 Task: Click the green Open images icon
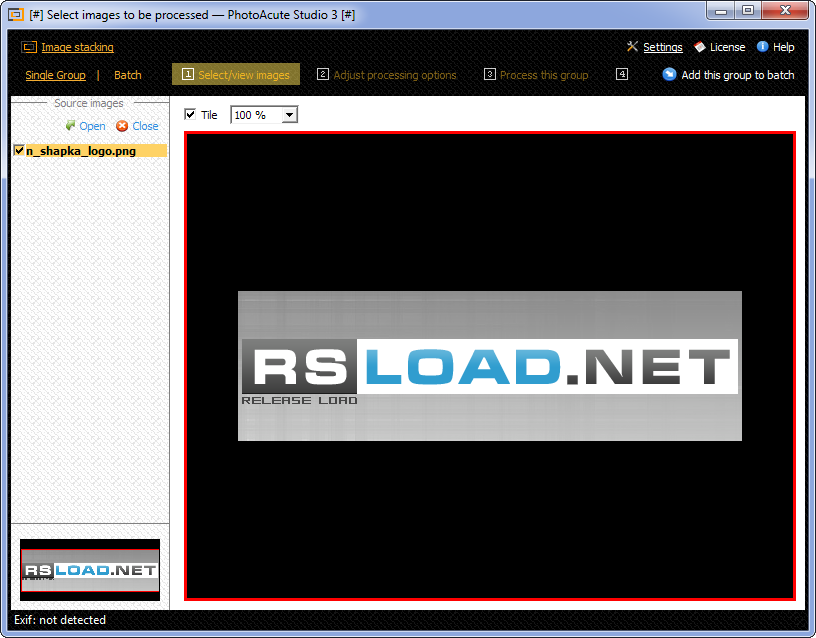tap(70, 125)
